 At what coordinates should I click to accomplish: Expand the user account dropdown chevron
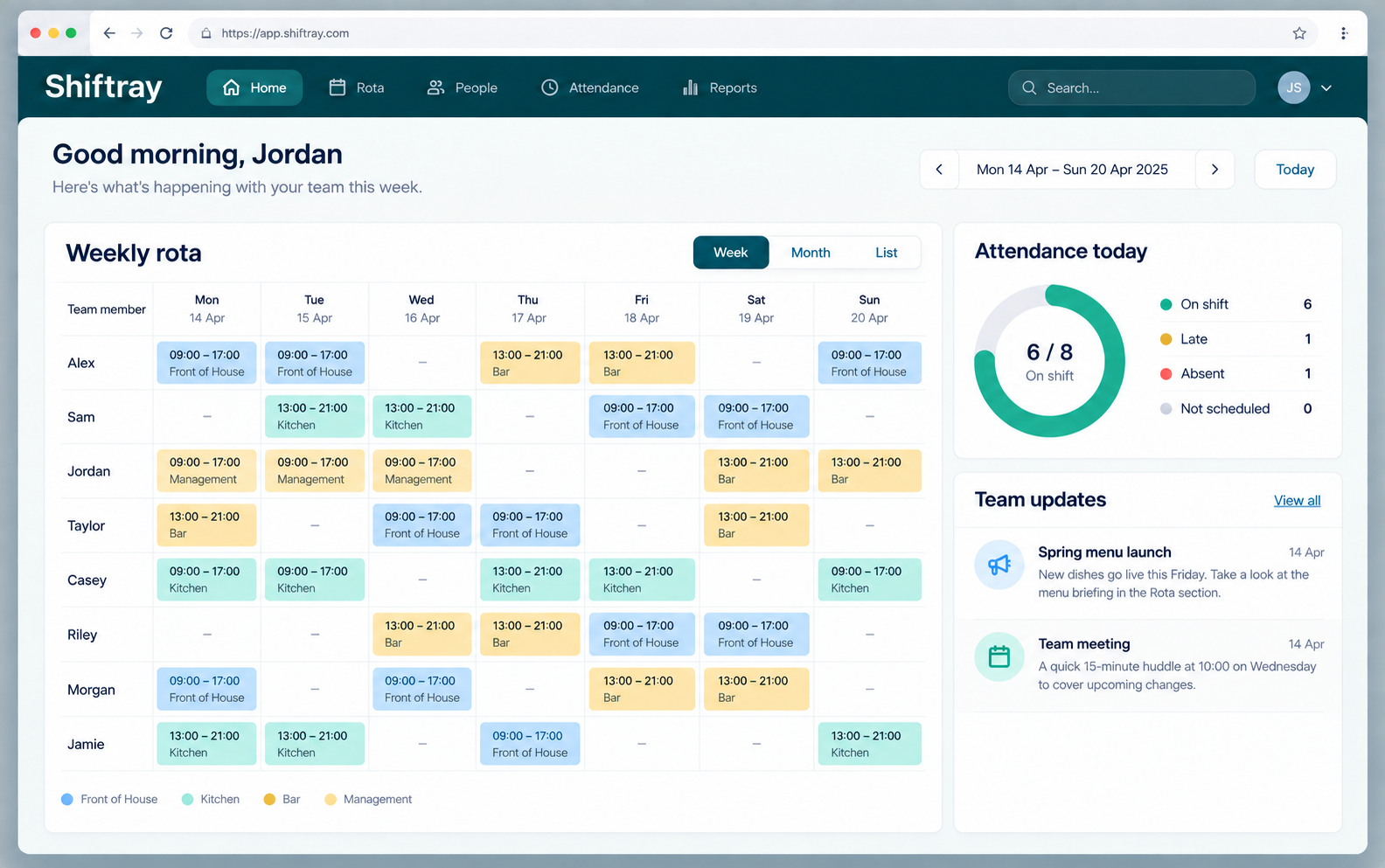pyautogui.click(x=1326, y=87)
